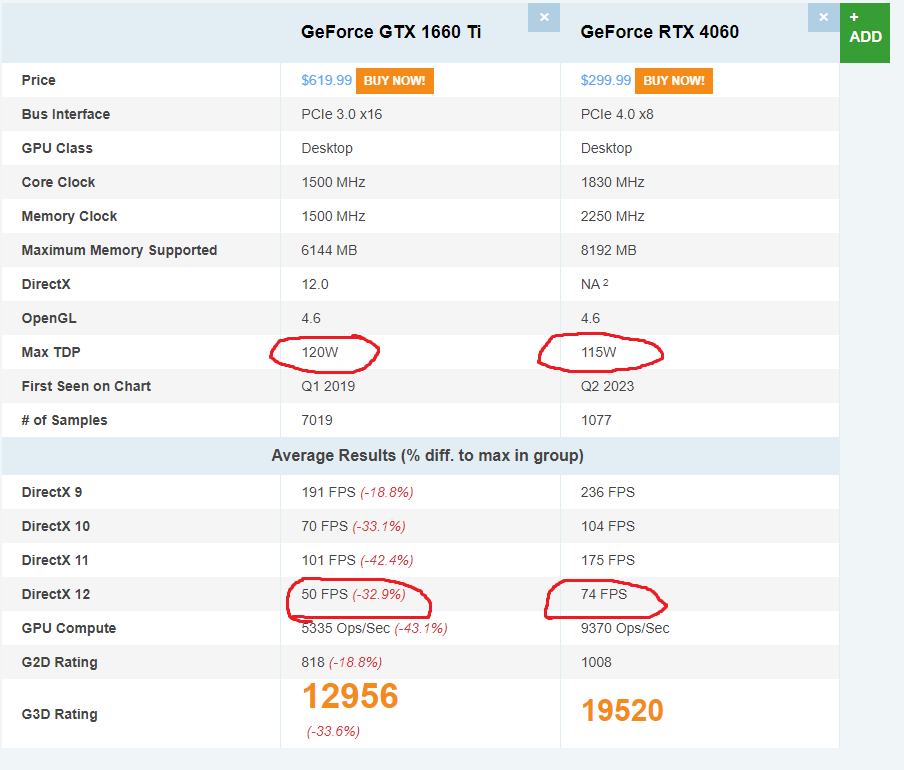The width and height of the screenshot is (904, 770).
Task: Remove GeForce RTX 4060 column
Action: pos(823,17)
